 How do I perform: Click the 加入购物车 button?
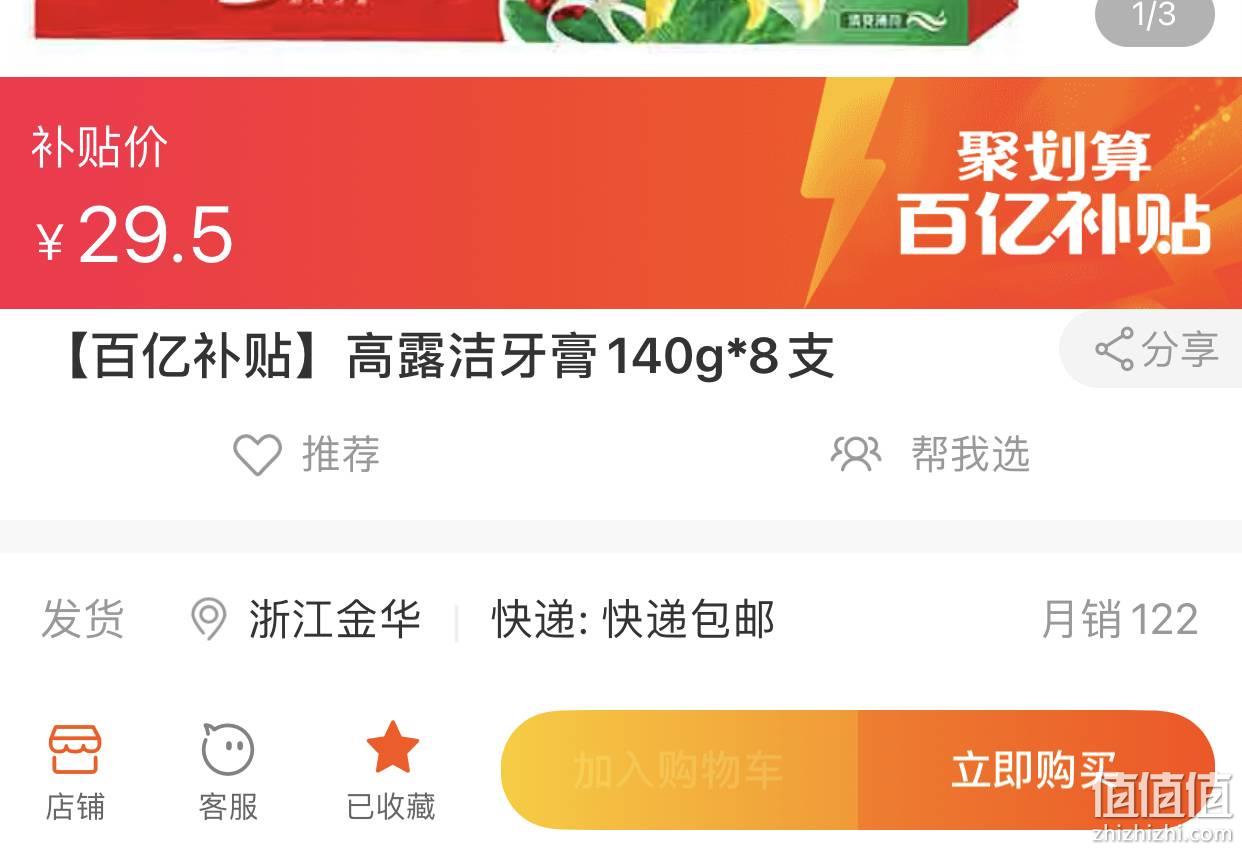679,770
